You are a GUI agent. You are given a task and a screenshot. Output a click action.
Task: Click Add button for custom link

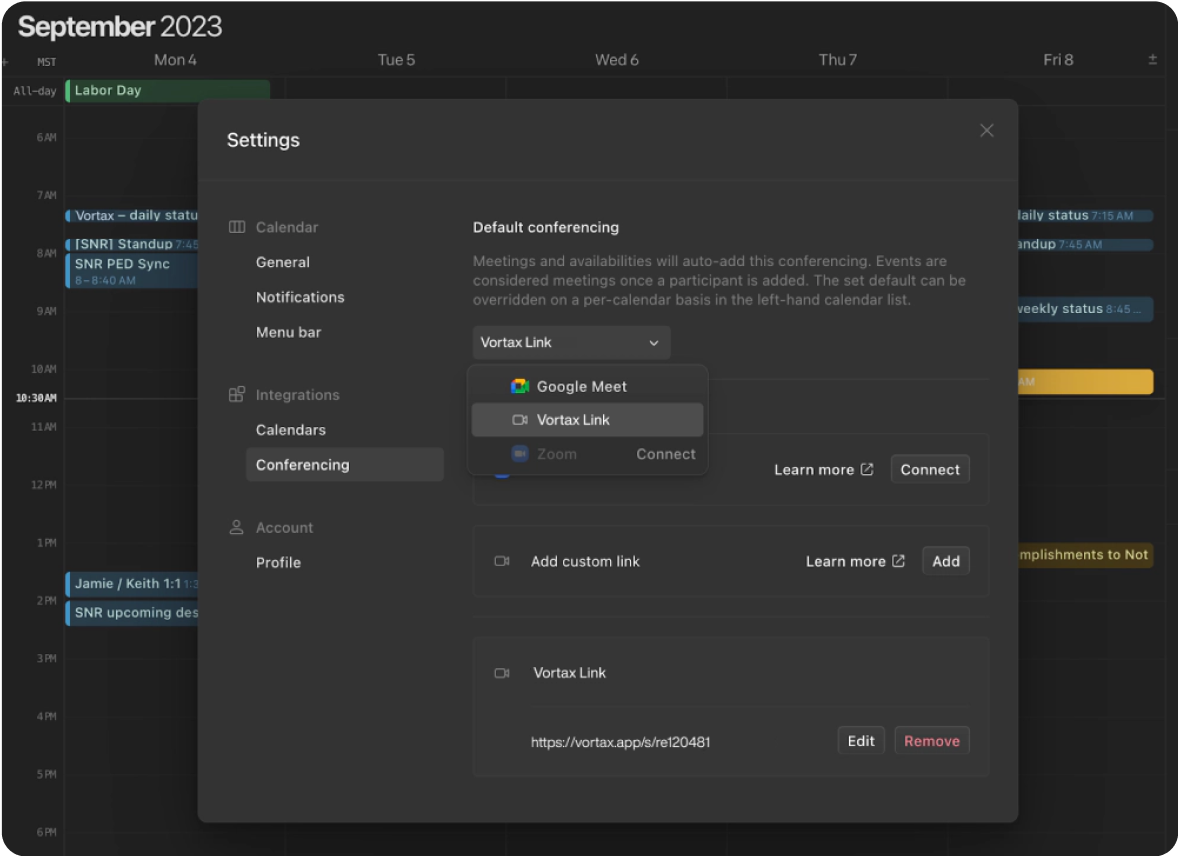pos(945,561)
